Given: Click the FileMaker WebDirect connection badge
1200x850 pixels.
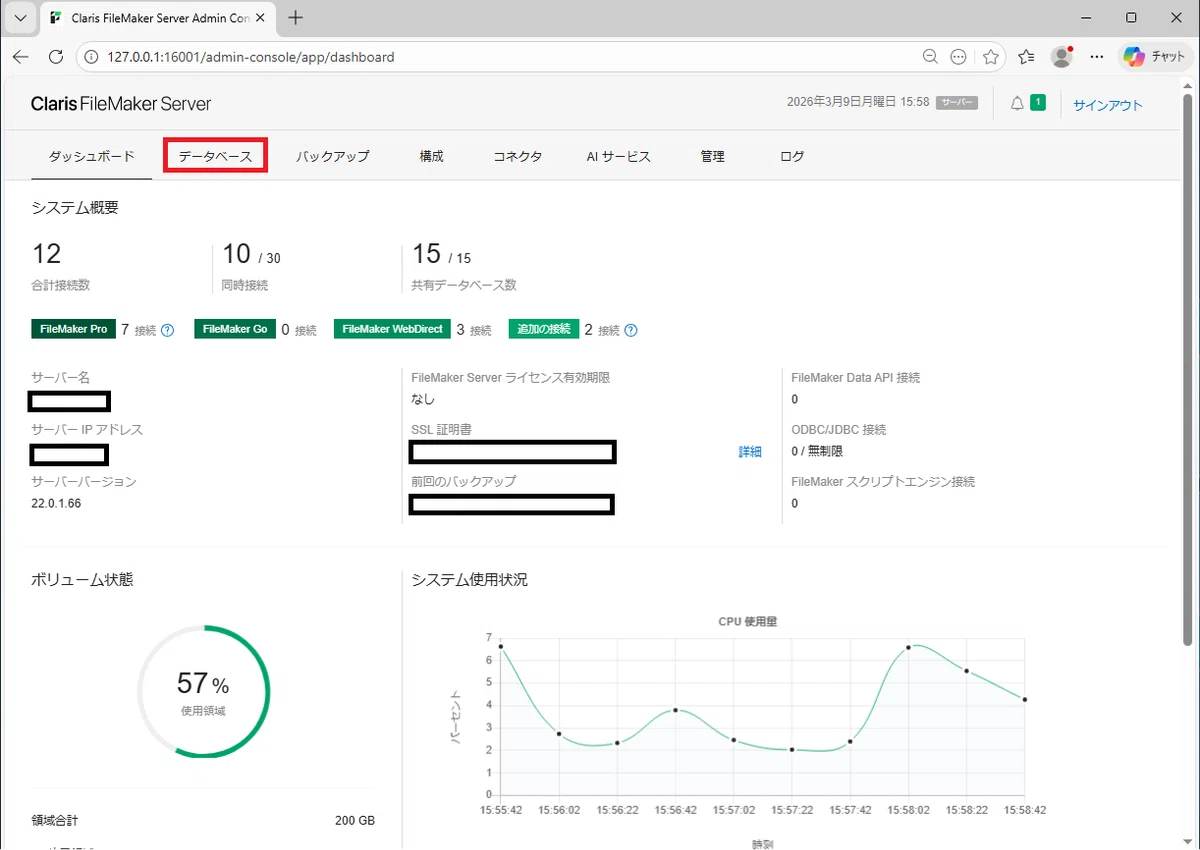Looking at the screenshot, I should [393, 329].
